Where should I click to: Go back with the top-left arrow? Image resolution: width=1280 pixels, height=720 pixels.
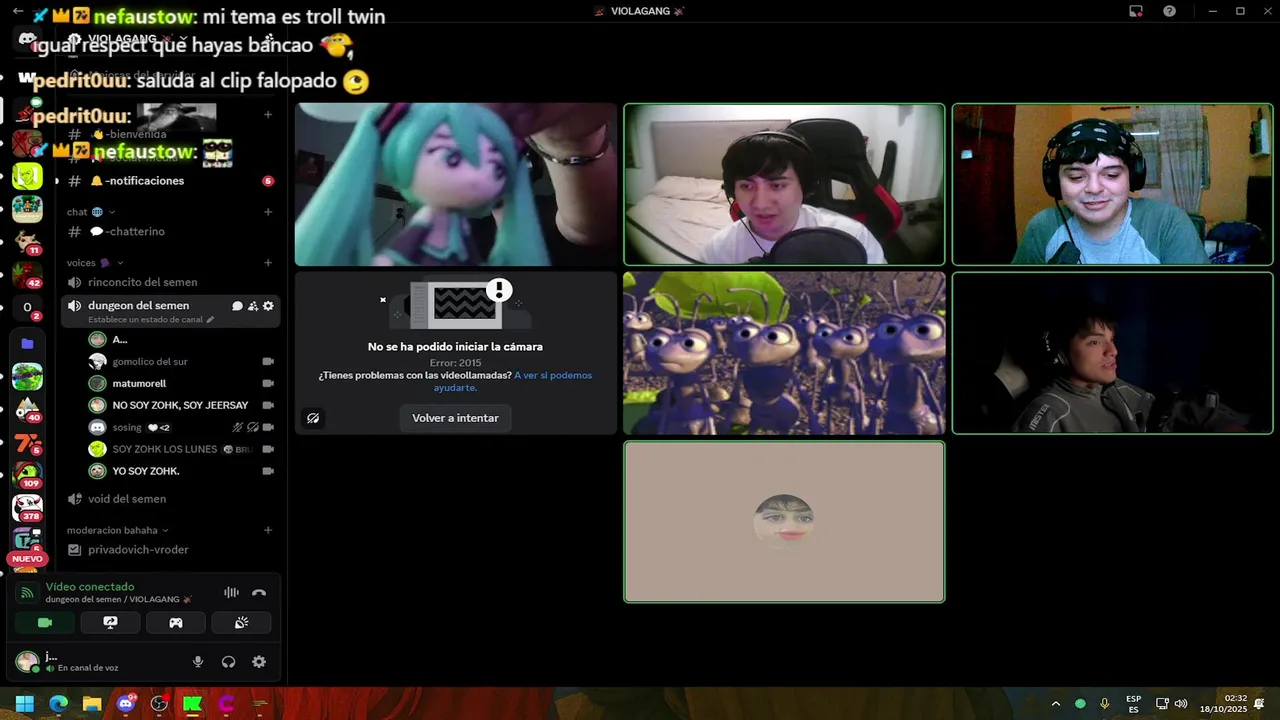tap(18, 11)
